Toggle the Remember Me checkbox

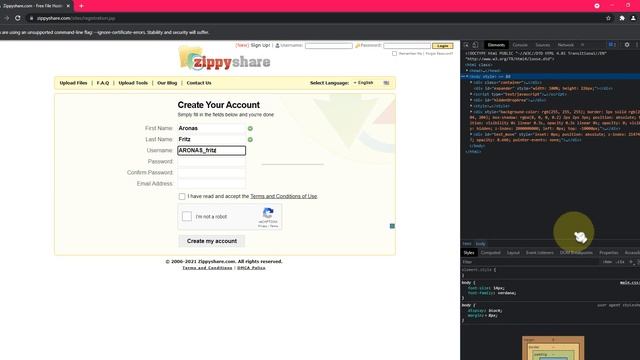click(394, 53)
